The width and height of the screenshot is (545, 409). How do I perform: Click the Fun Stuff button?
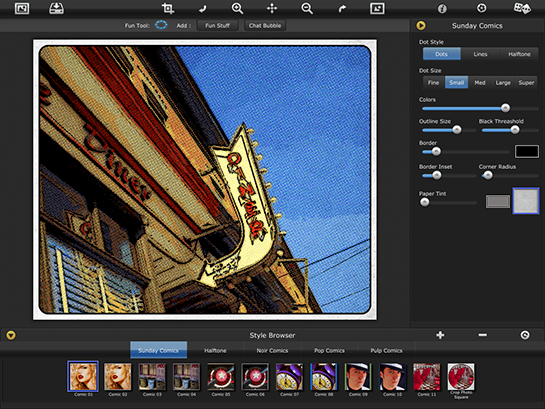(x=218, y=25)
